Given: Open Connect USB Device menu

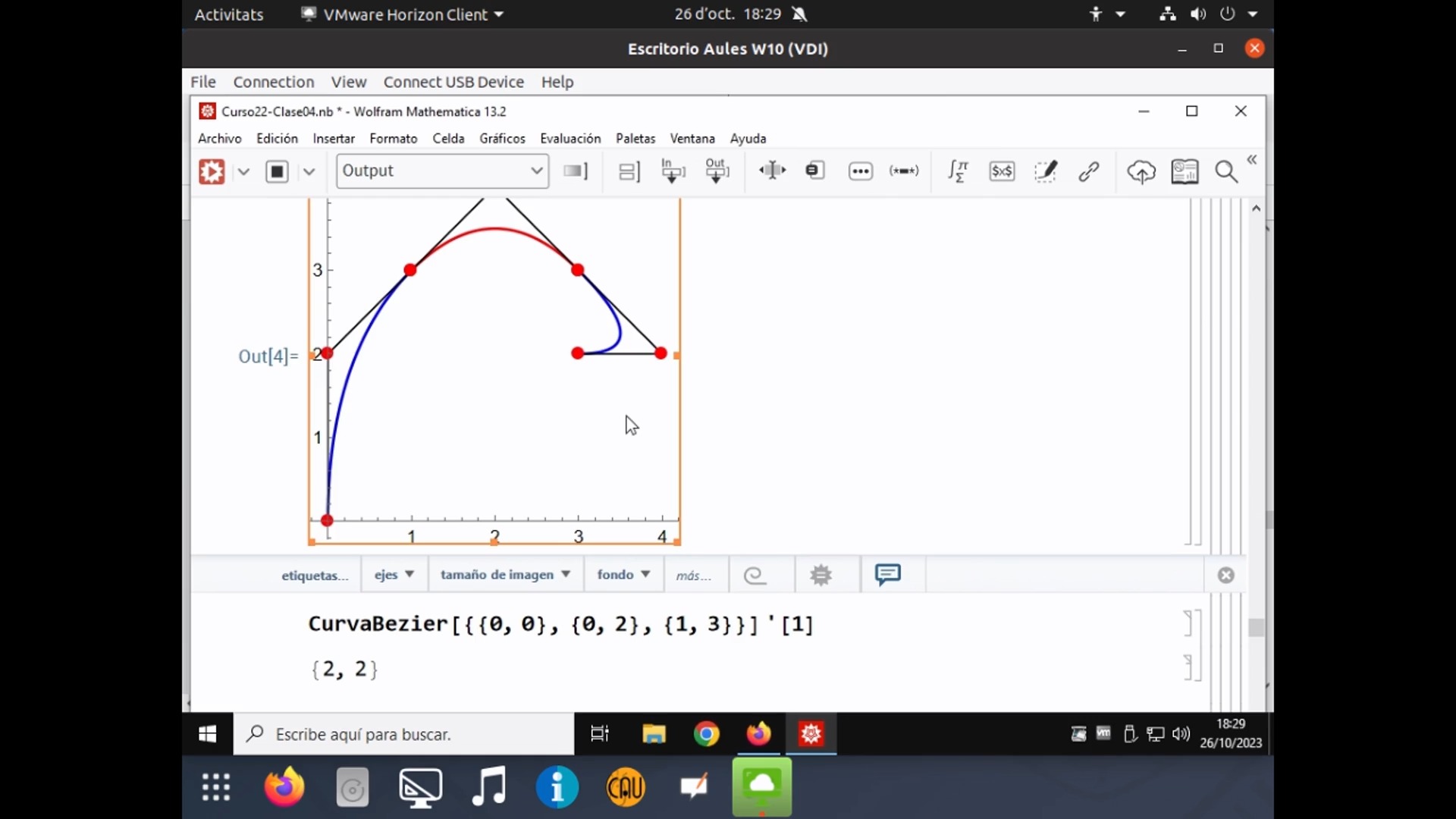Looking at the screenshot, I should click(453, 82).
